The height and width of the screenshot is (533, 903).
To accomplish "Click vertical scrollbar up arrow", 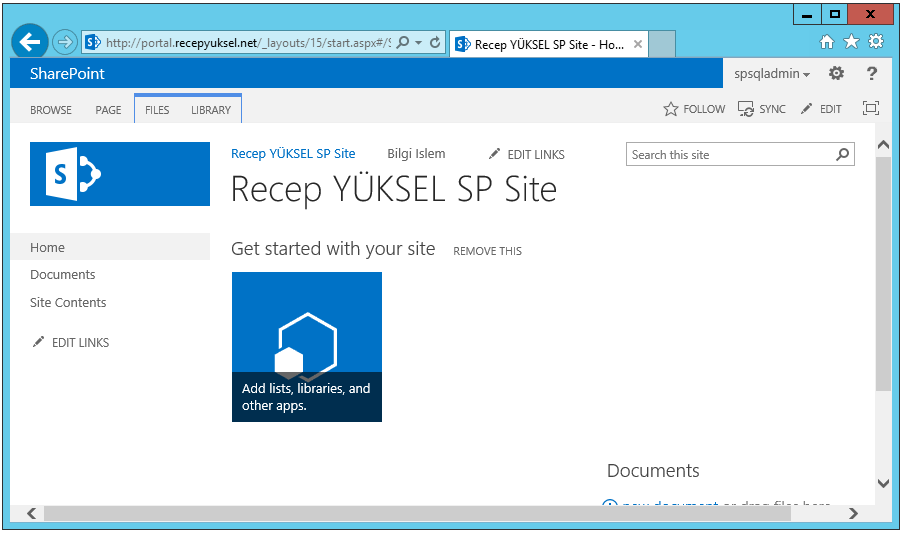I will coord(883,145).
